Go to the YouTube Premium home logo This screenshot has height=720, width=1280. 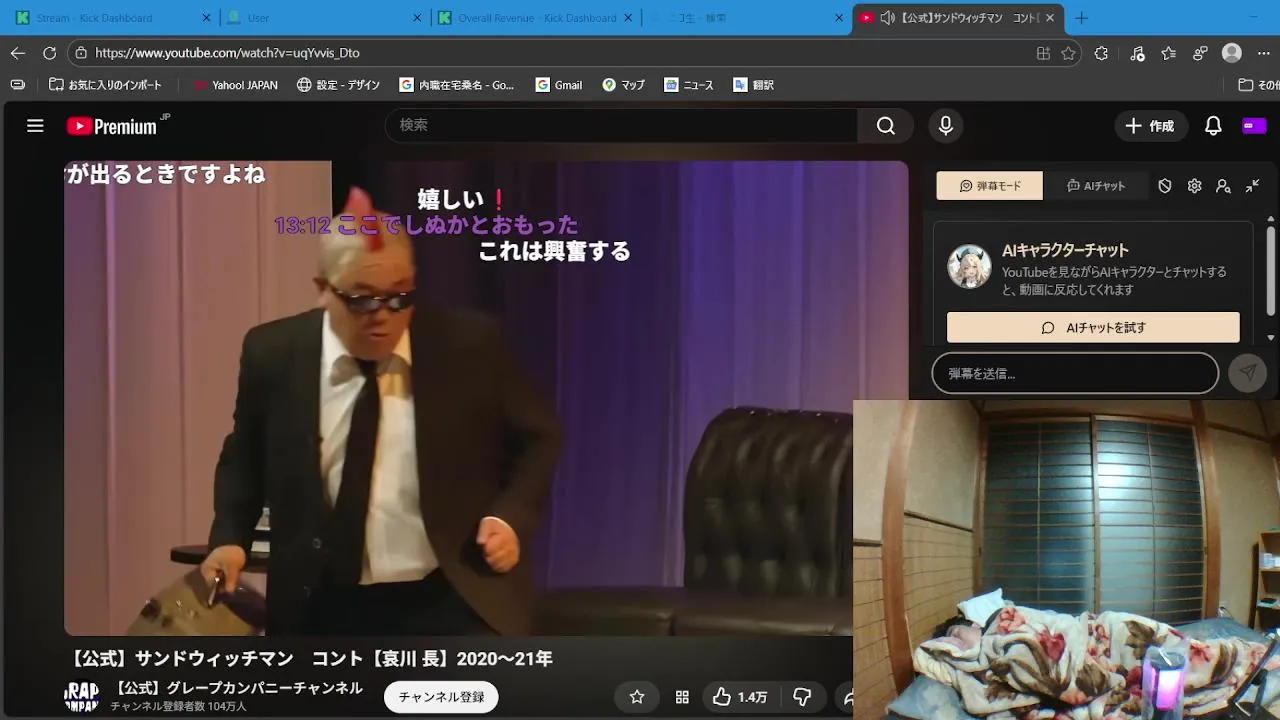pyautogui.click(x=112, y=126)
